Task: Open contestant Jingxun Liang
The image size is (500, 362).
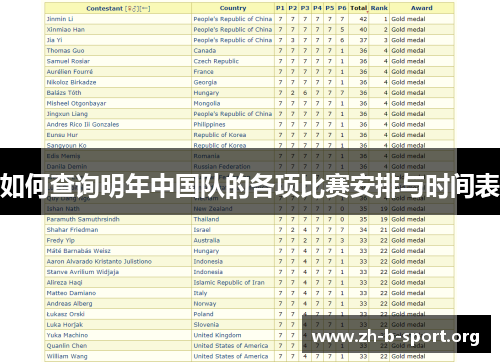Action: pyautogui.click(x=67, y=114)
